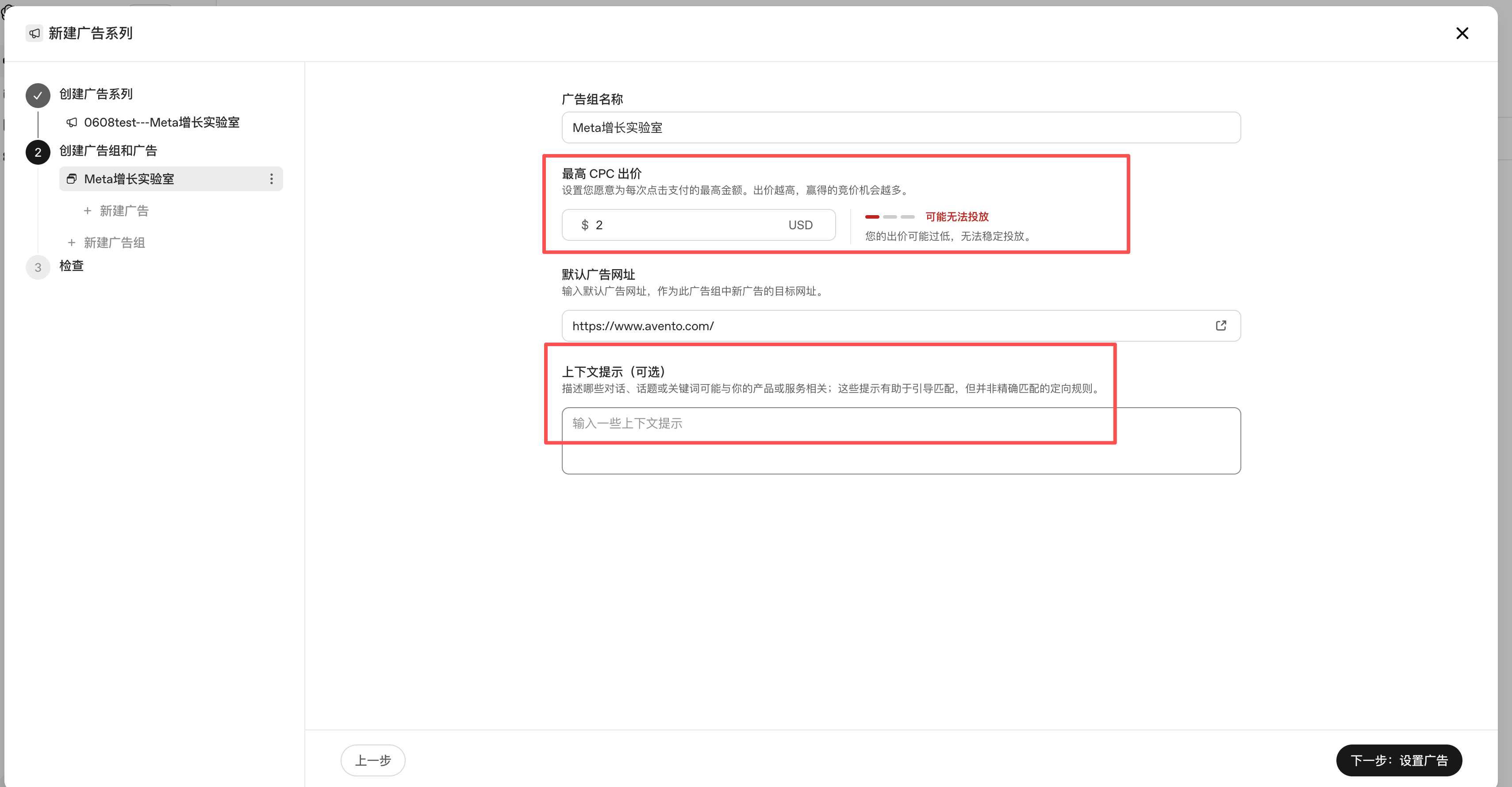The height and width of the screenshot is (787, 1512).
Task: Click the megaphone icon next to 0608test
Action: coord(72,122)
